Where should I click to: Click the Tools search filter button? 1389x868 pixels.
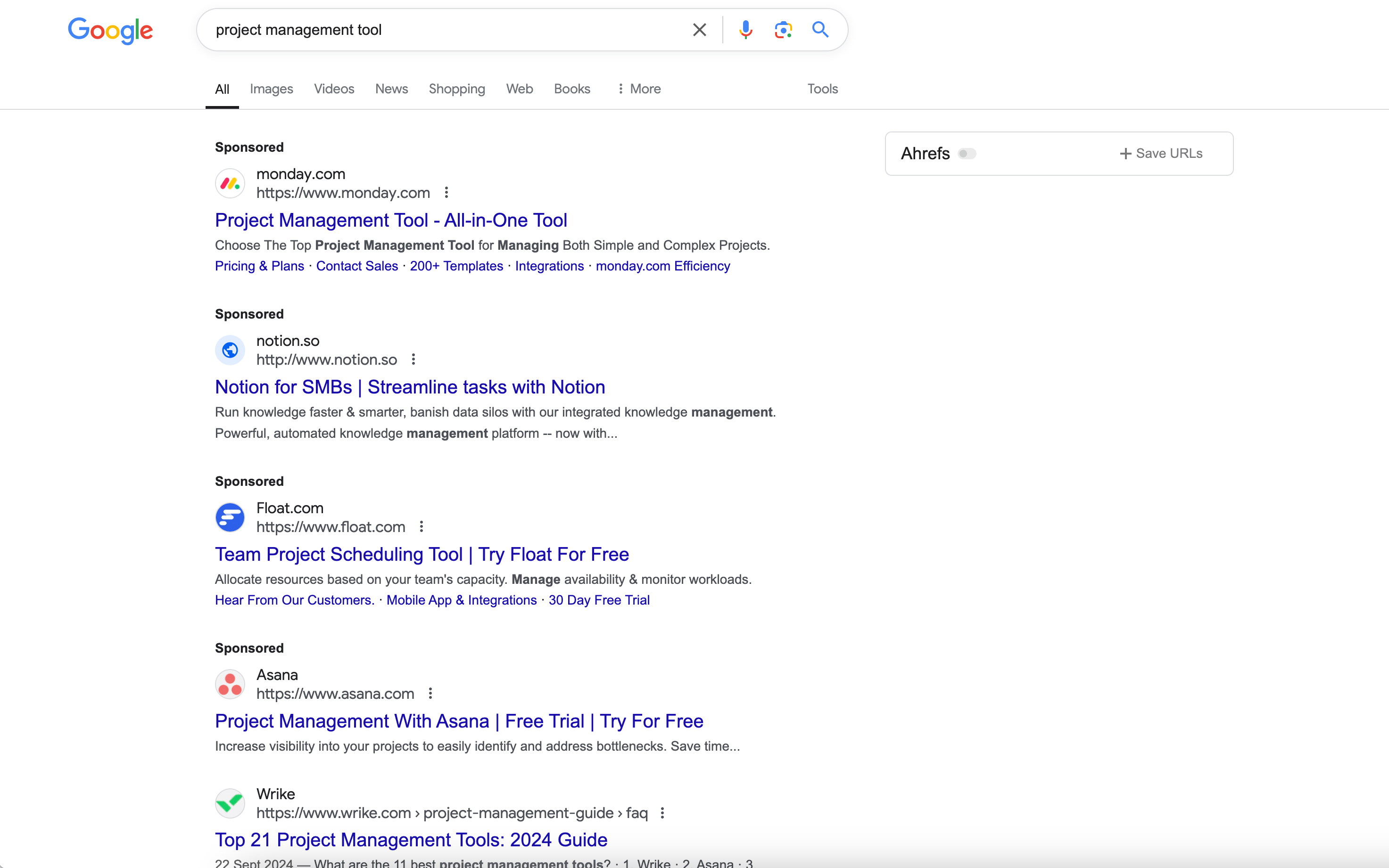tap(822, 88)
